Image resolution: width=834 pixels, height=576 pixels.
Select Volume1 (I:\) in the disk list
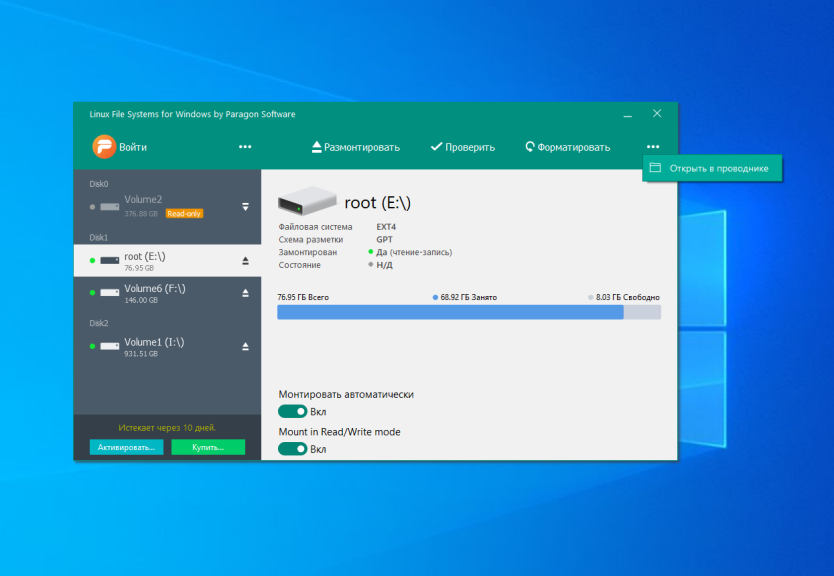coord(155,346)
